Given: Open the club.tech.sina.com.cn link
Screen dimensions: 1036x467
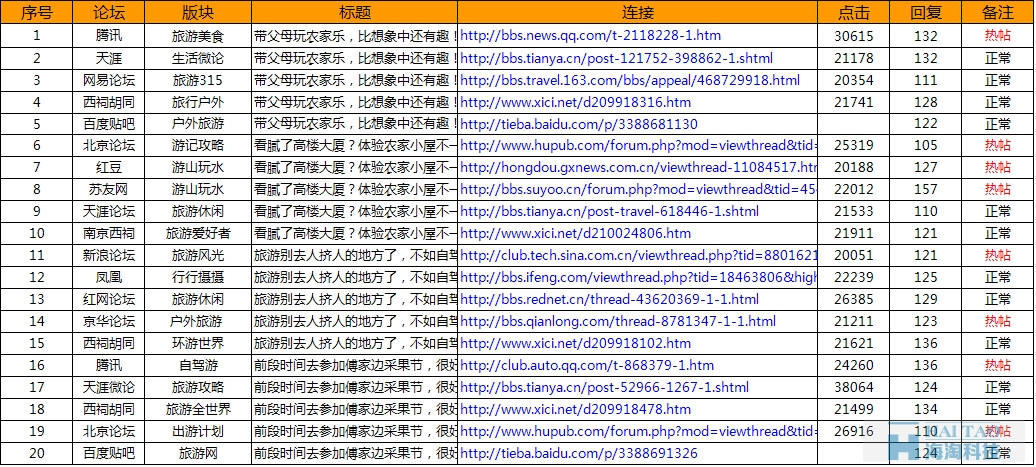Looking at the screenshot, I should point(638,256).
